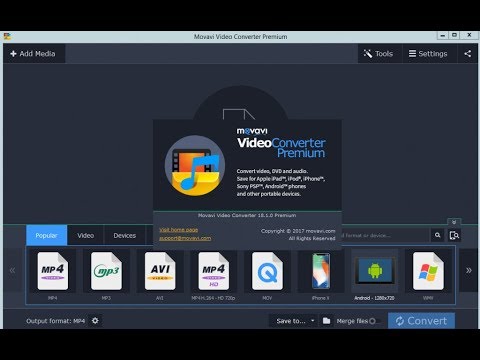480x360 pixels.
Task: Switch to the Popular tab
Action: pos(46,235)
